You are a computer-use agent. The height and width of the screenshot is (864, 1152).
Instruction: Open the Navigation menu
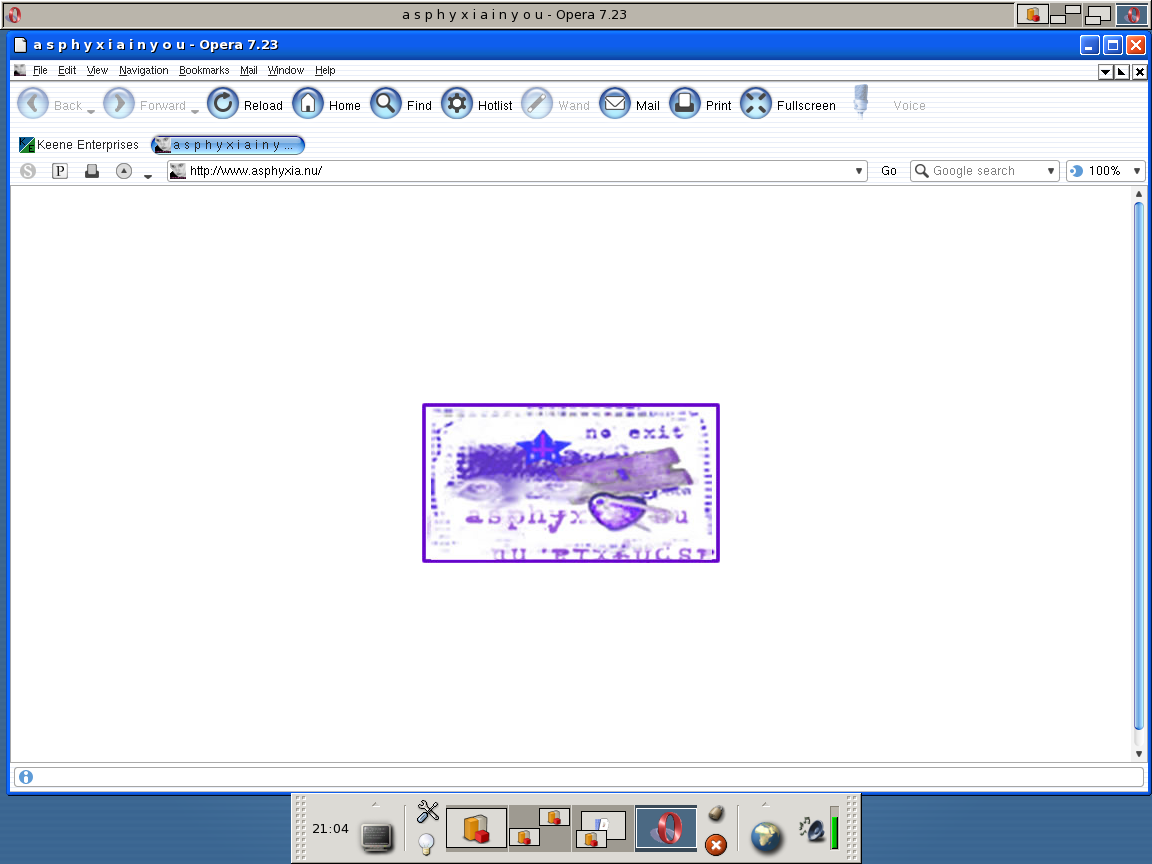pyautogui.click(x=143, y=71)
